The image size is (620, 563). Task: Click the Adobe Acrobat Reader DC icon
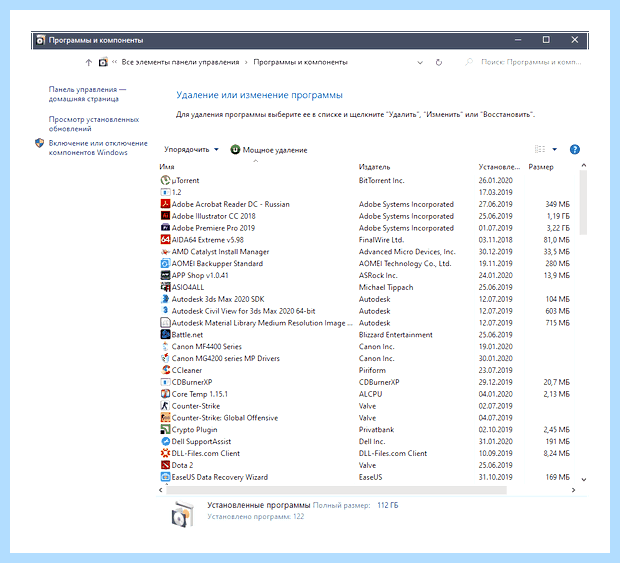click(x=165, y=204)
